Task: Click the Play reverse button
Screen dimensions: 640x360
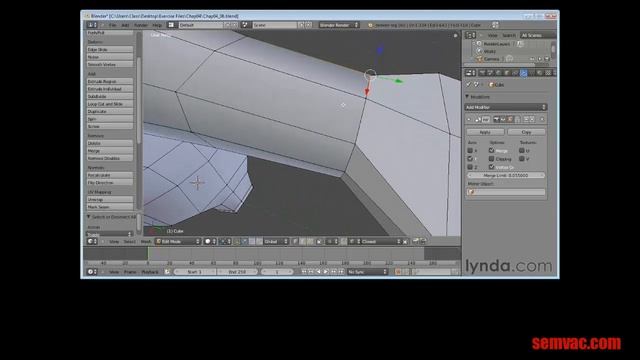Action: (318, 272)
